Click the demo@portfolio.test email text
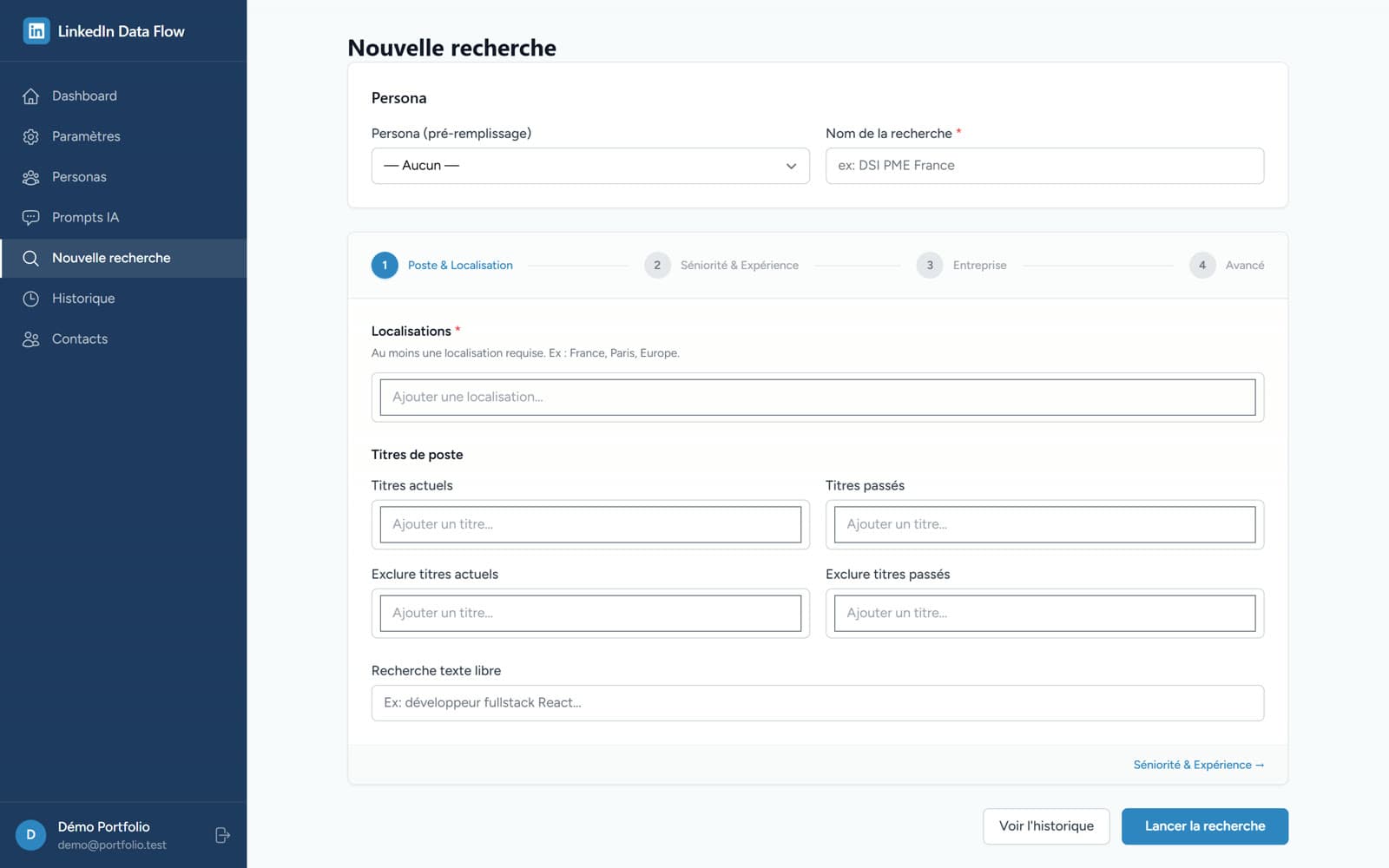 coord(112,845)
